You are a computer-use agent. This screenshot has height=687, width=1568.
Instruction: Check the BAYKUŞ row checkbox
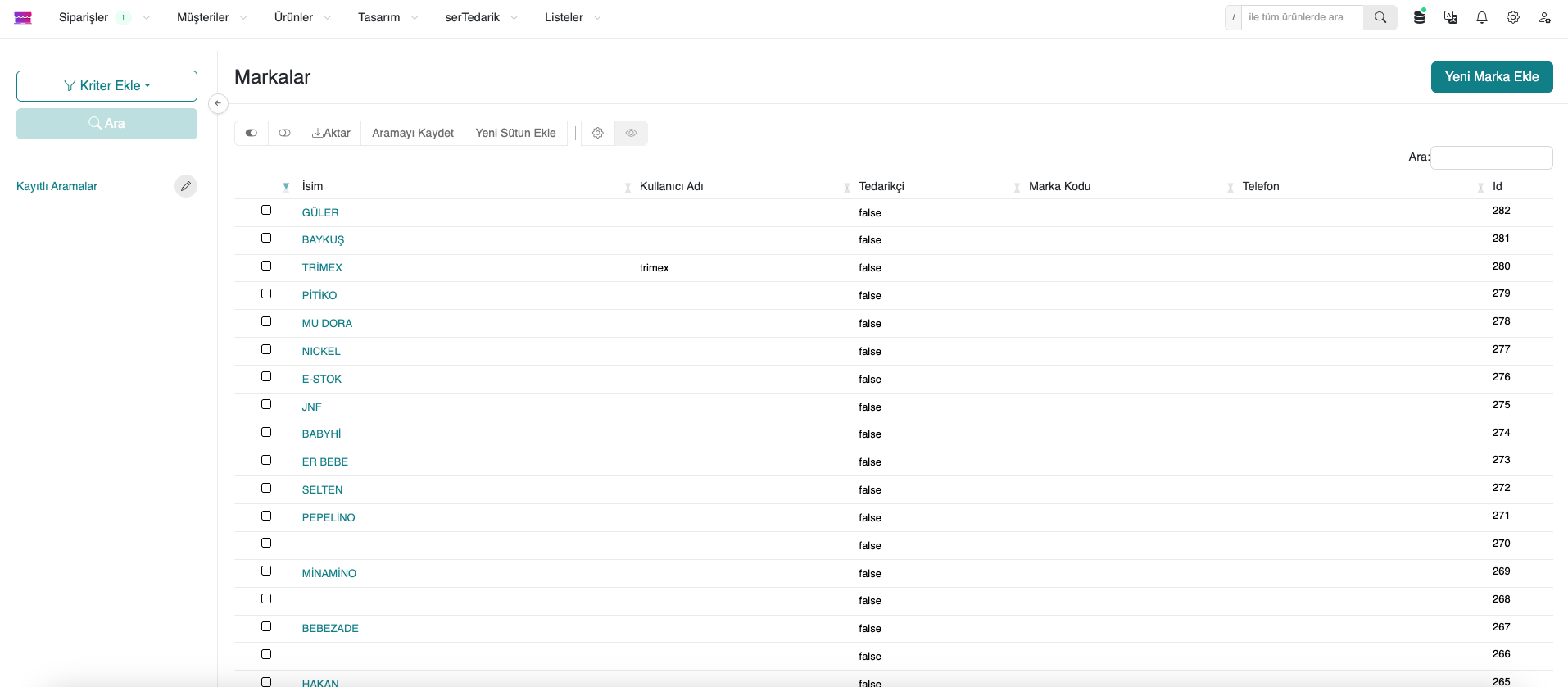(x=266, y=238)
